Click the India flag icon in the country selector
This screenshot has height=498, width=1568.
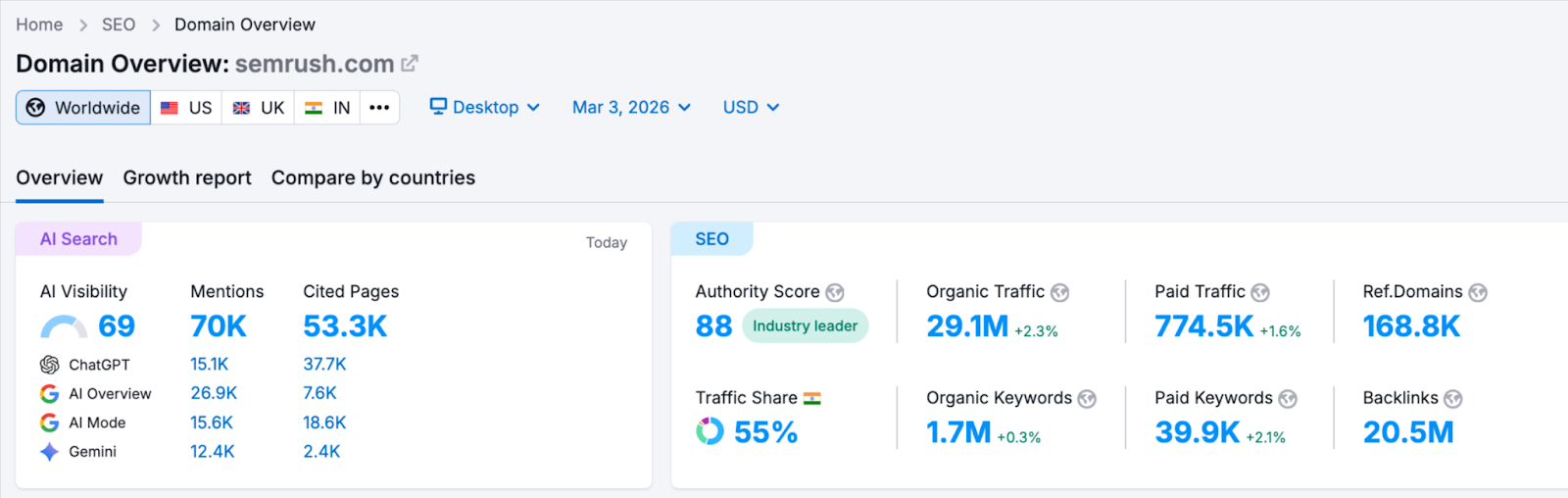click(314, 108)
